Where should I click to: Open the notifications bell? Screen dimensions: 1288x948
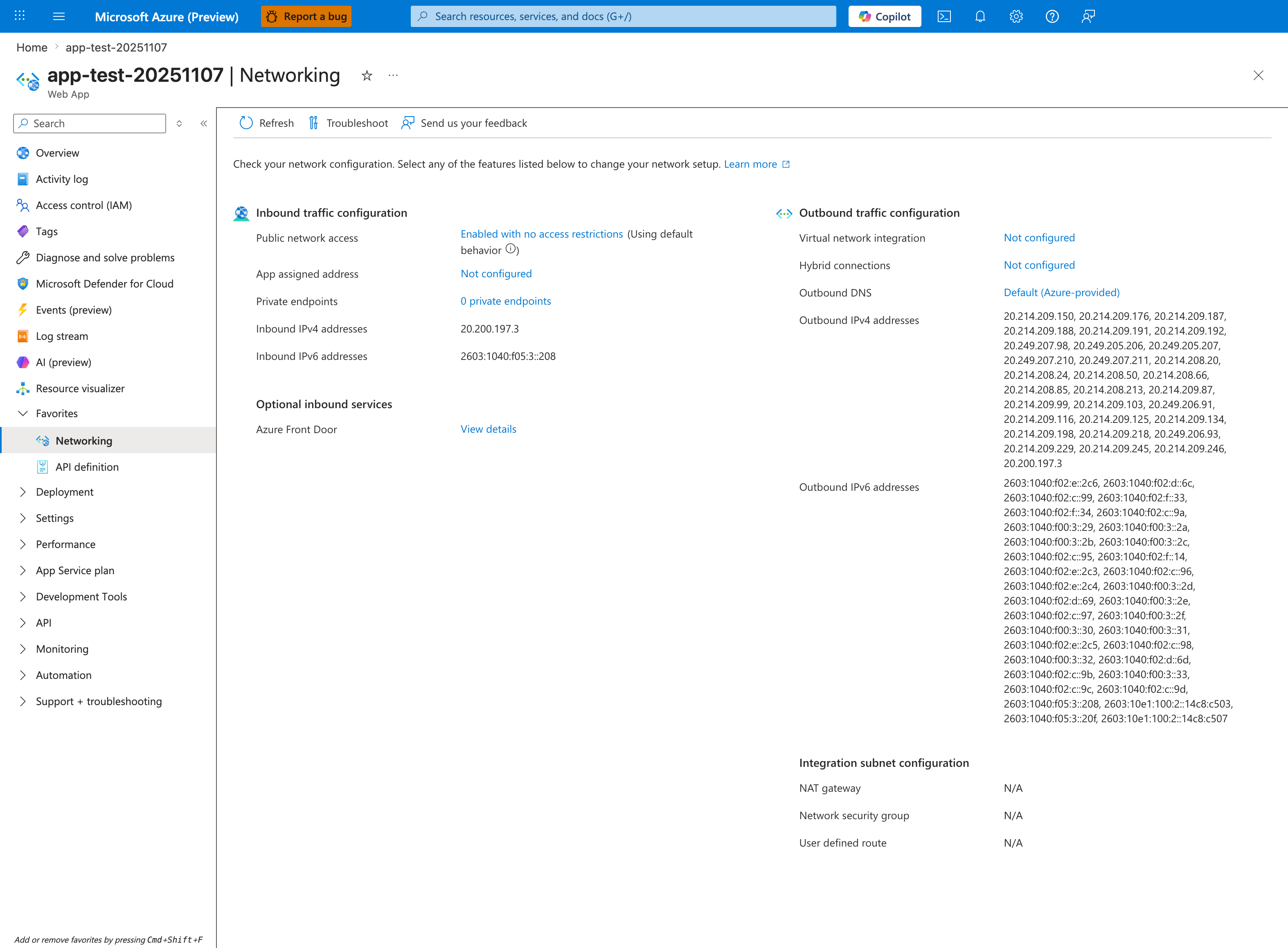980,16
